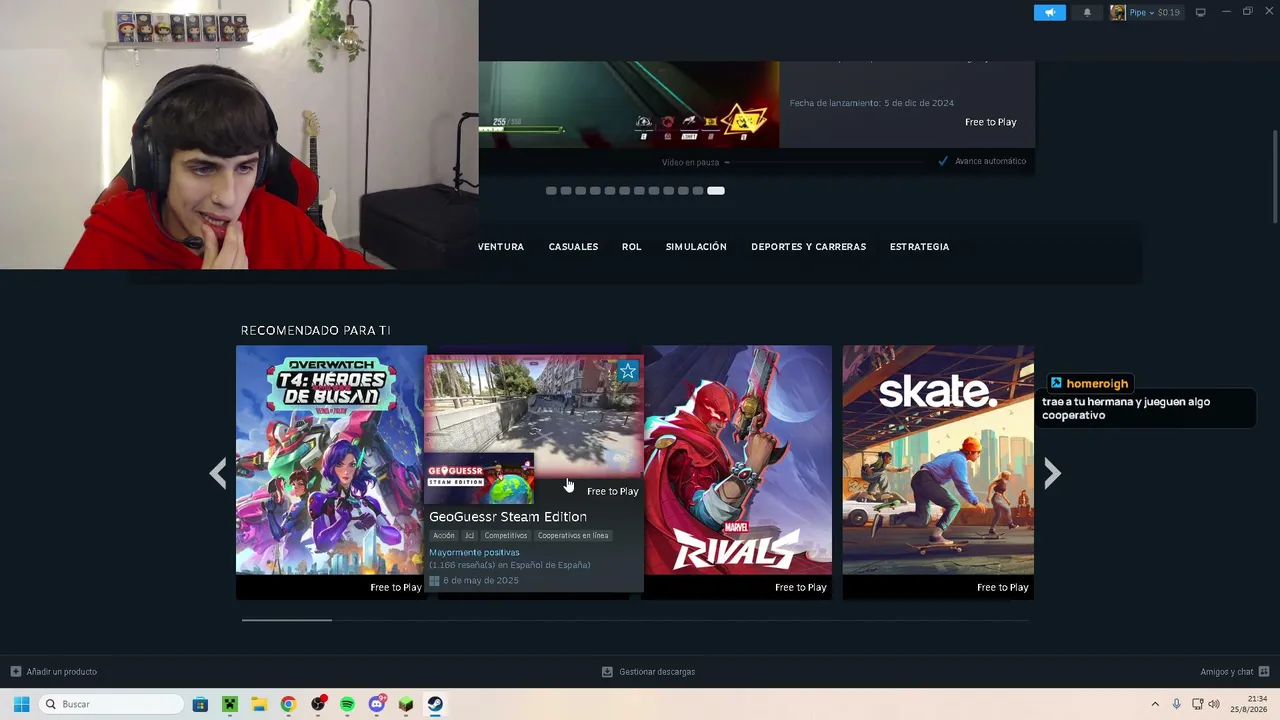Click Free to Play under skate.
Viewport: 1280px width, 720px height.
click(x=1002, y=588)
